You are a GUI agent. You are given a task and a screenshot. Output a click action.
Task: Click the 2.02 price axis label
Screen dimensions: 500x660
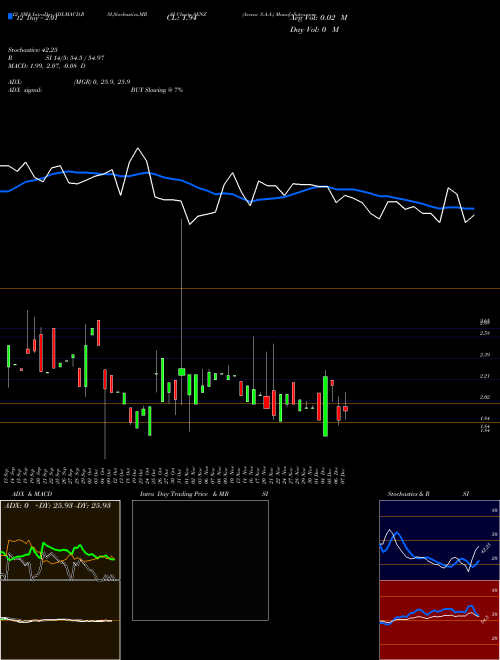pos(484,397)
